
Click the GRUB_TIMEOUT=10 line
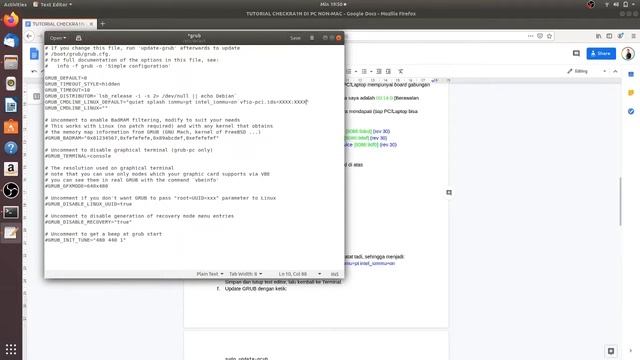67,90
